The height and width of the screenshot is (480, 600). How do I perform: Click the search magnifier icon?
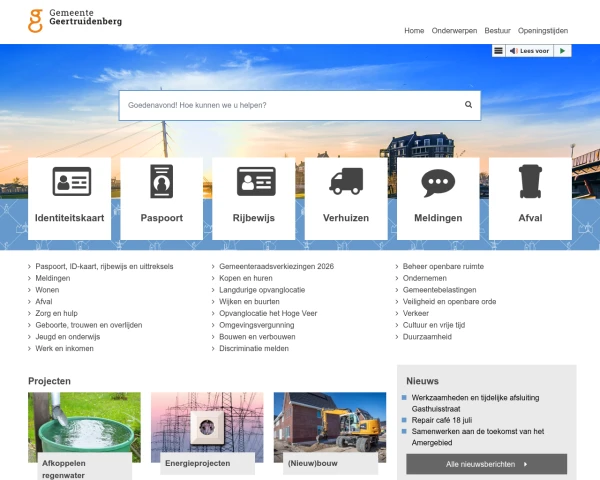pyautogui.click(x=468, y=104)
